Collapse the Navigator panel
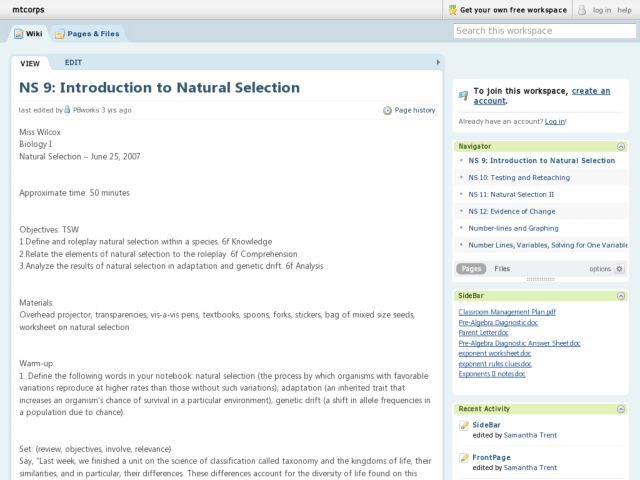640x480 pixels. (621, 147)
